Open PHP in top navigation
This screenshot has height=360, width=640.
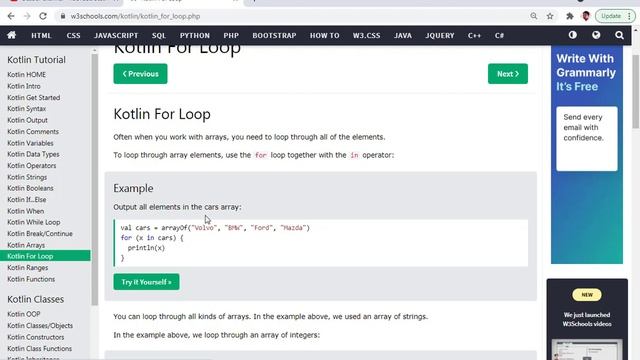tap(231, 36)
